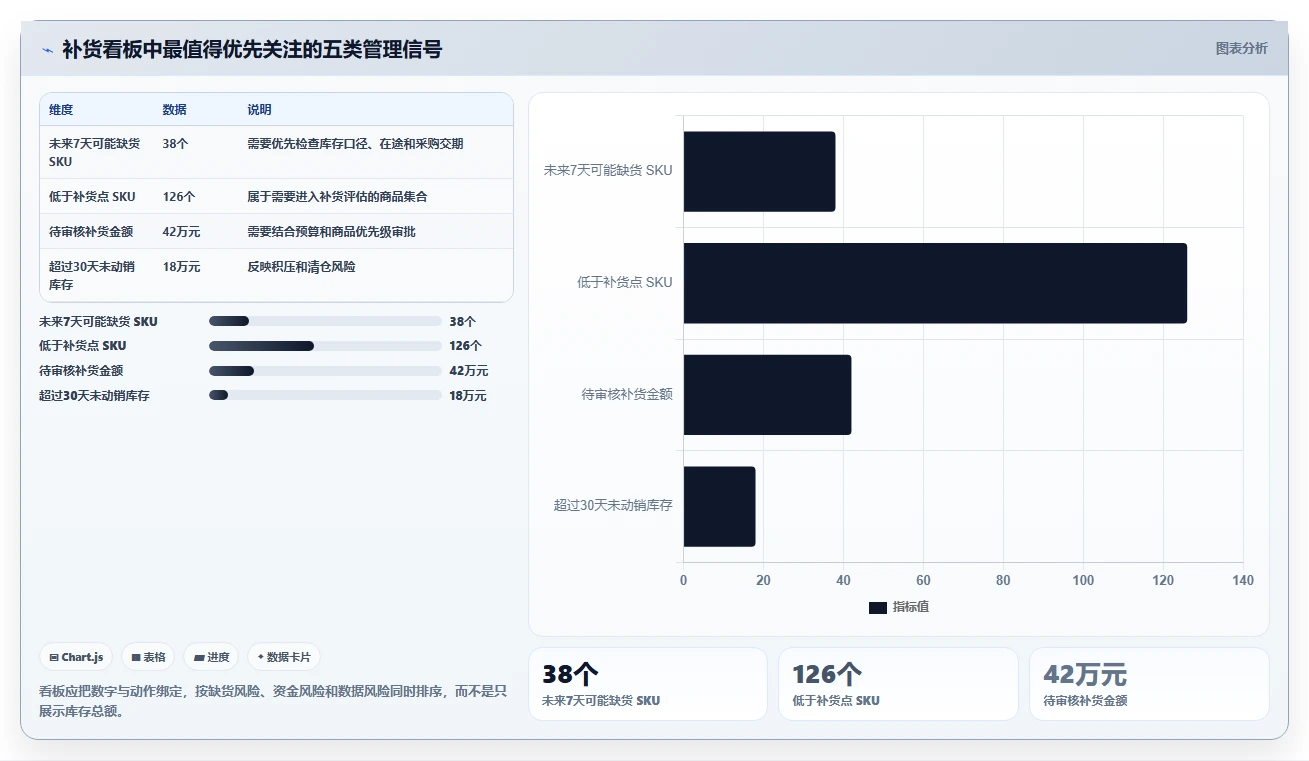Click the 超过30天未动销库存 progress bar

[x=325, y=395]
